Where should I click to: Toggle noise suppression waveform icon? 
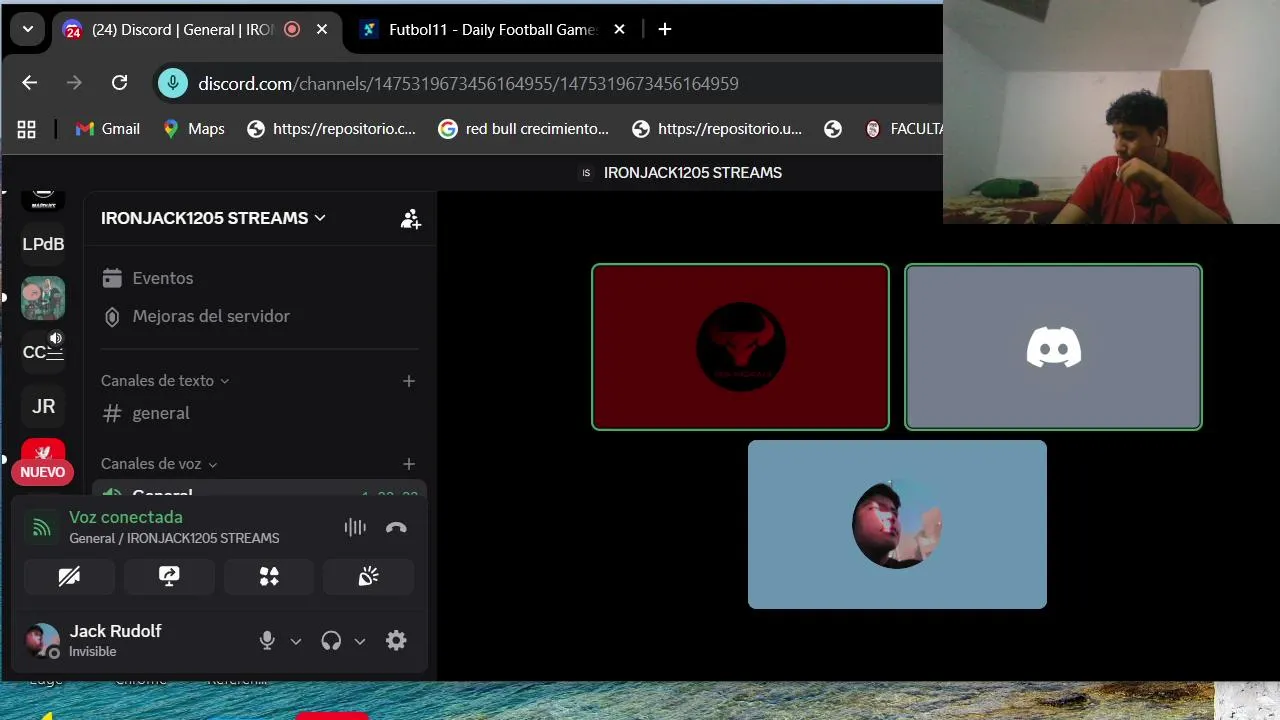point(355,527)
